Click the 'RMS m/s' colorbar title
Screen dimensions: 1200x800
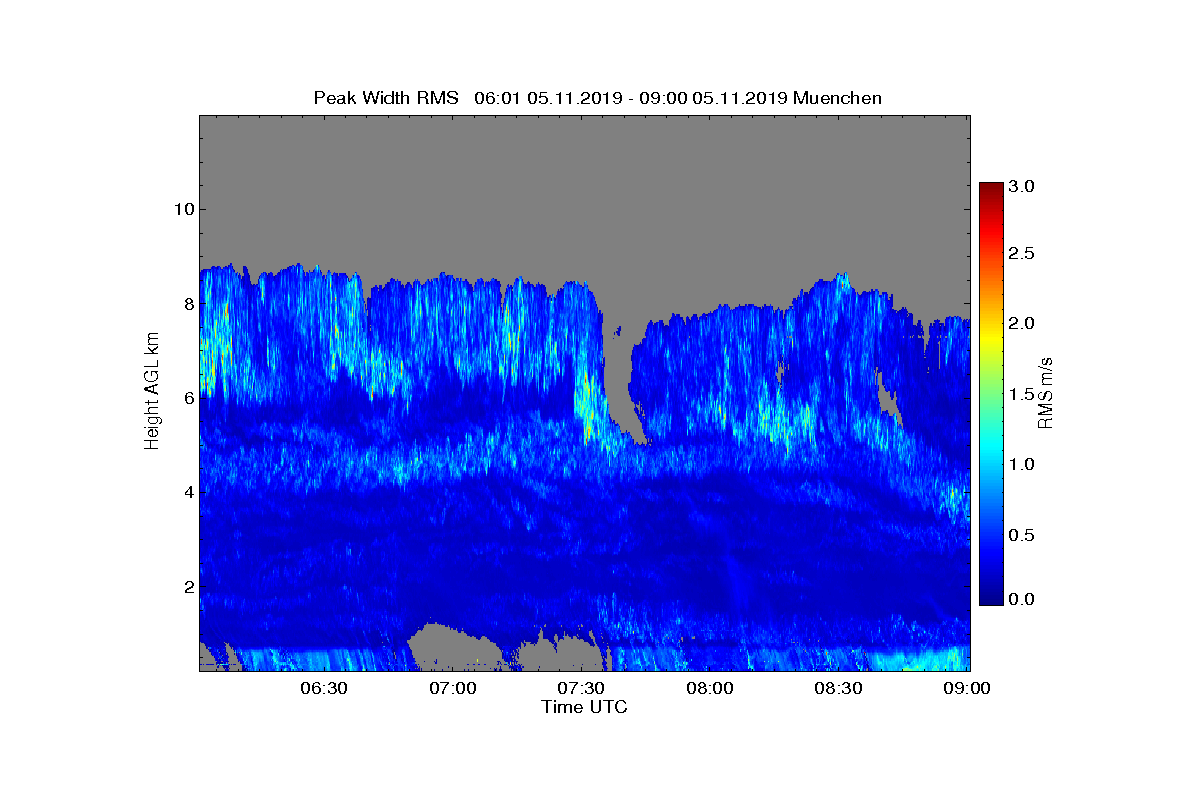(x=1046, y=393)
